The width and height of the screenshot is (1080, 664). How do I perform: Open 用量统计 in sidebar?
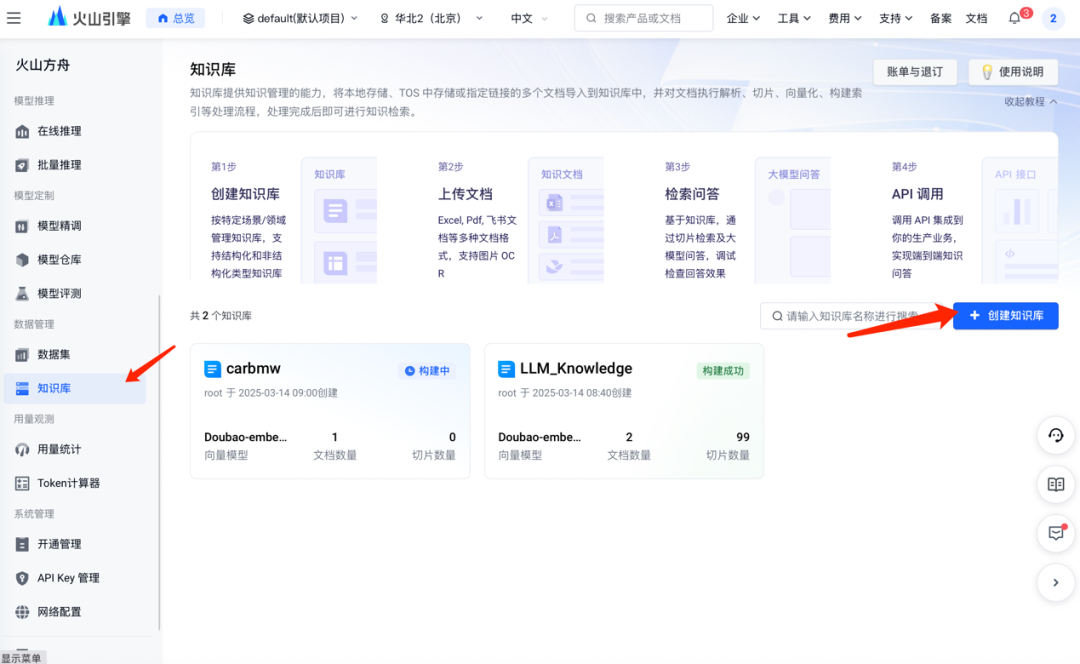coord(59,449)
